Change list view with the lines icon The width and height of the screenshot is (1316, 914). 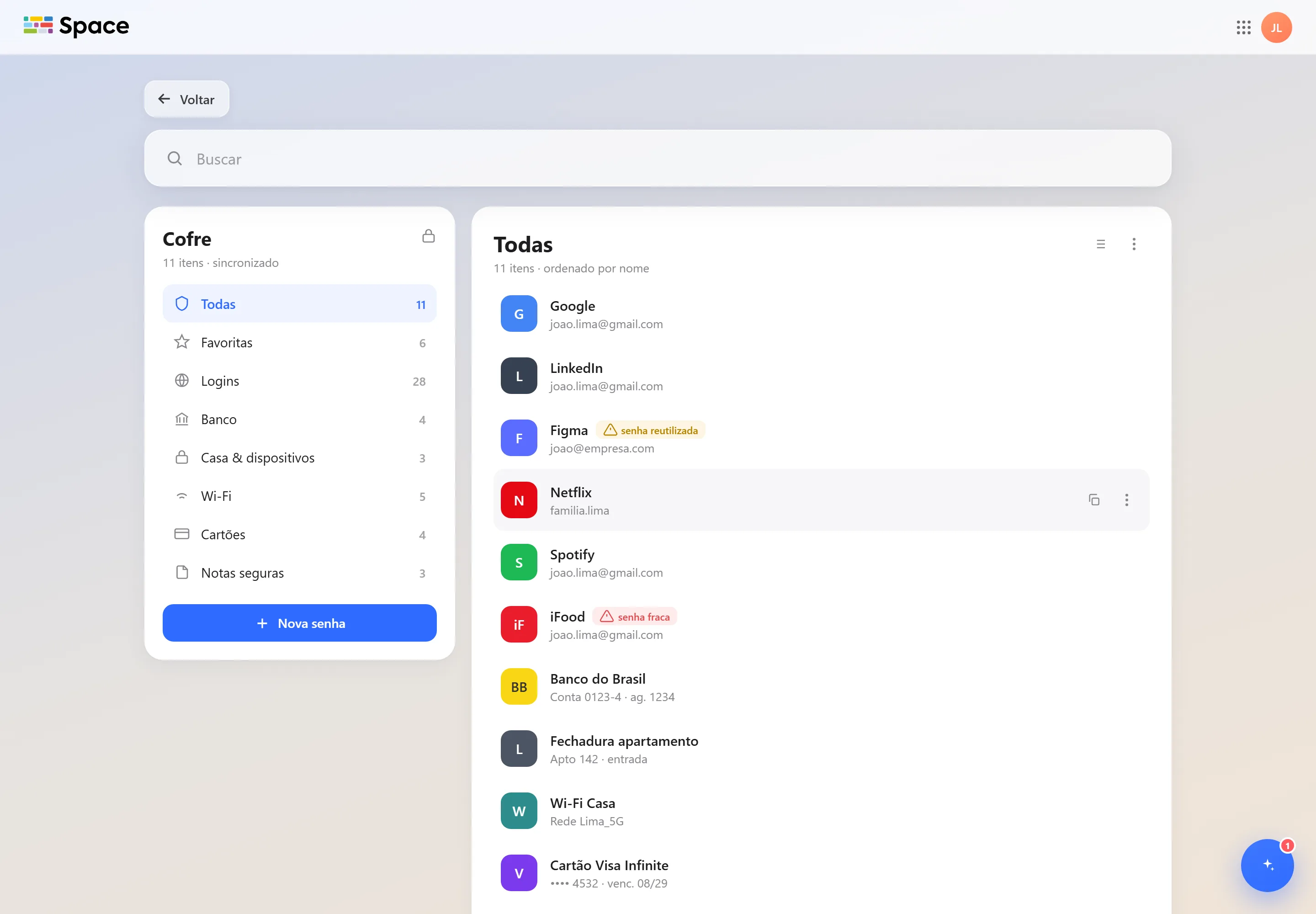point(1101,244)
